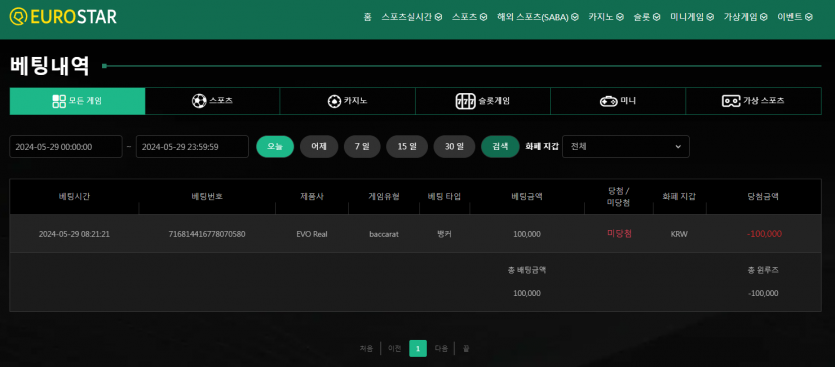The width and height of the screenshot is (835, 367).
Task: Click the soccer ball sports icon
Action: click(x=199, y=101)
